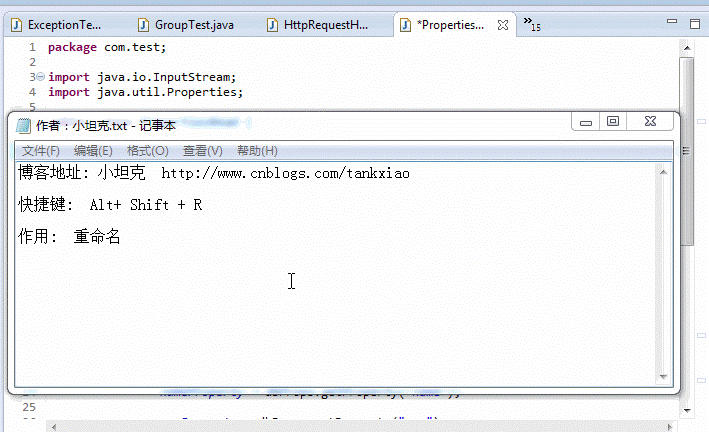Click the 'import java.io.InputStream;' line
Screen dimensions: 709x432
click(x=142, y=77)
